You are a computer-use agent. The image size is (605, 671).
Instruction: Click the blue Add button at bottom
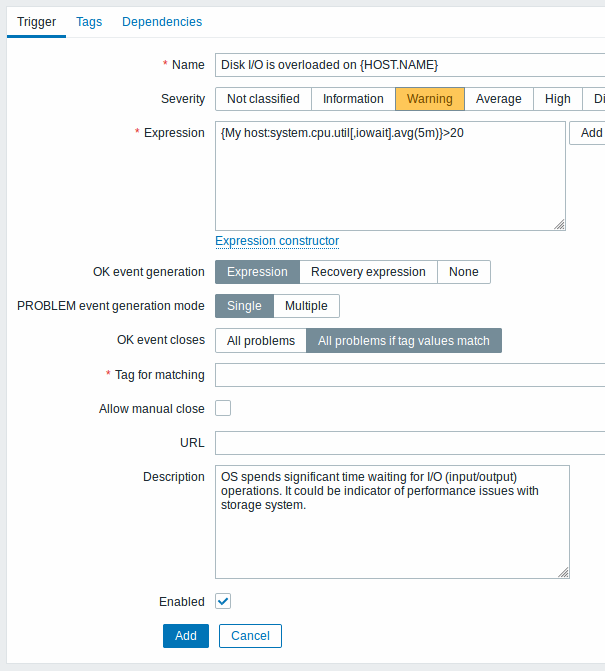coord(186,636)
